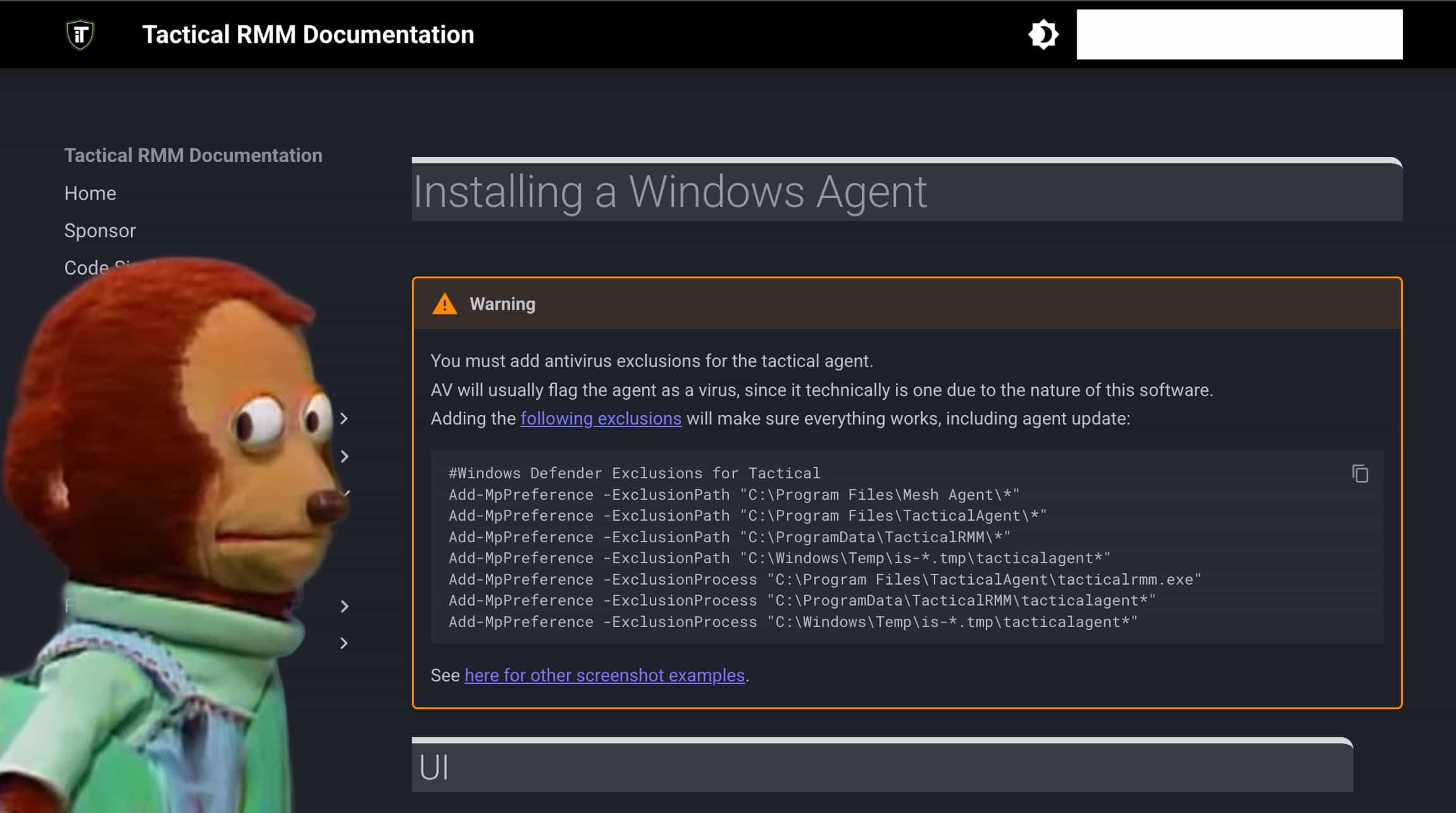
Task: Expand the last sidebar chevron arrow
Action: pos(344,643)
